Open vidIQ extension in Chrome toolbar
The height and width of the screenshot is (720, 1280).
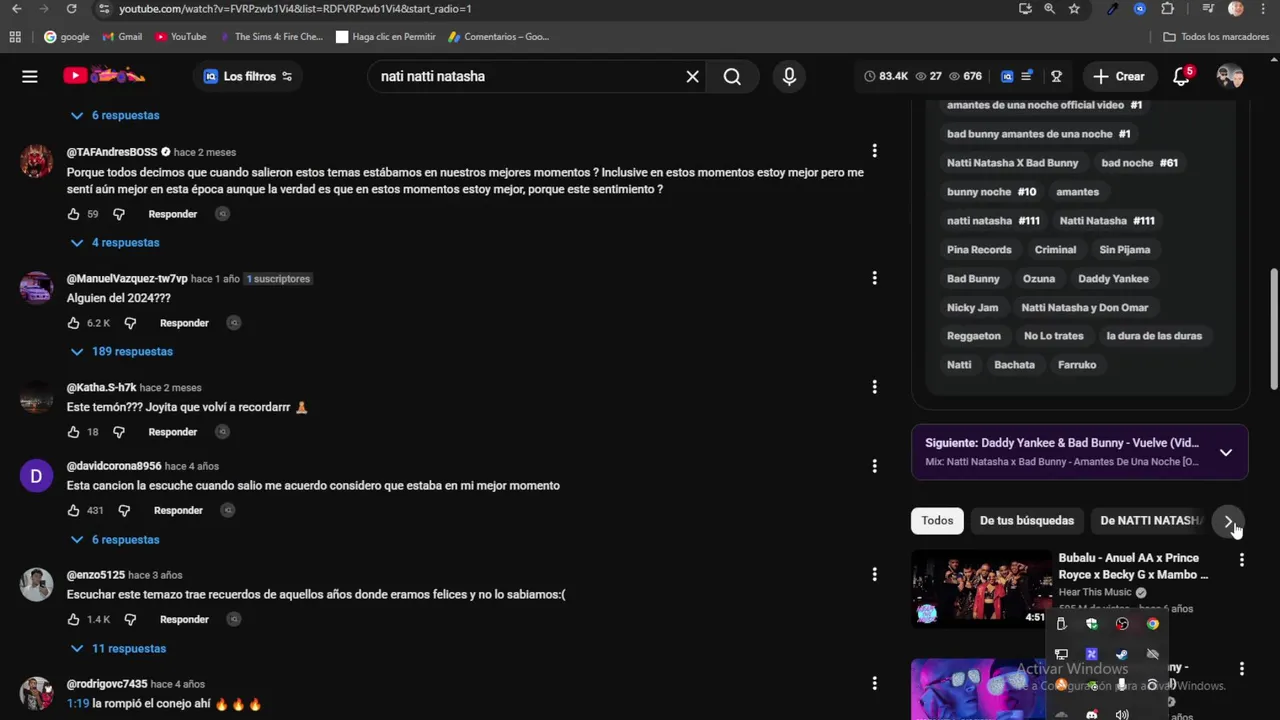coord(1140,9)
